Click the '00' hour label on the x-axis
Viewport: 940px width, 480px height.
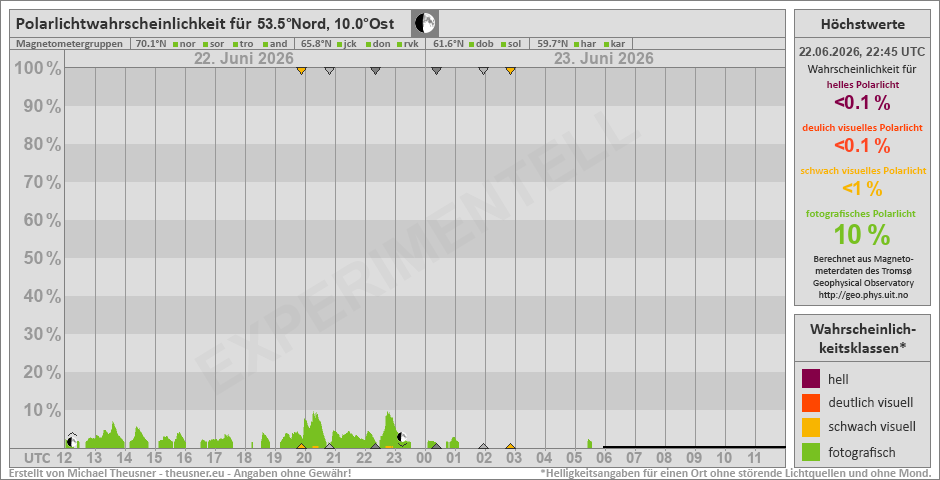point(425,458)
